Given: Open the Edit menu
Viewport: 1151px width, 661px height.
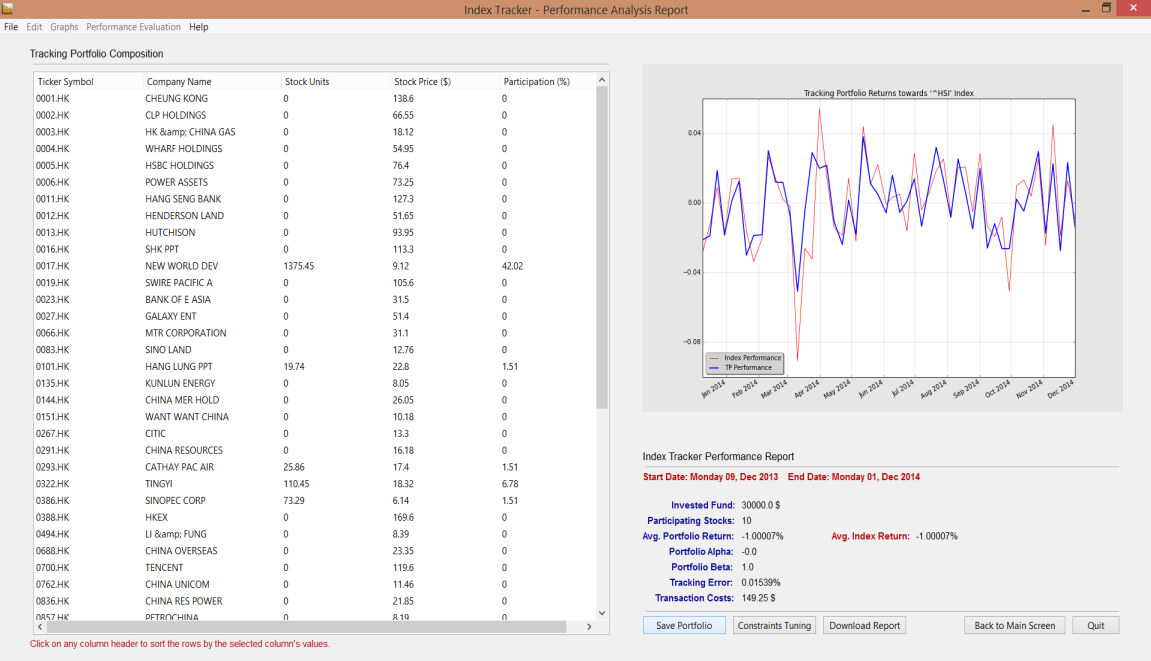Looking at the screenshot, I should 35,27.
